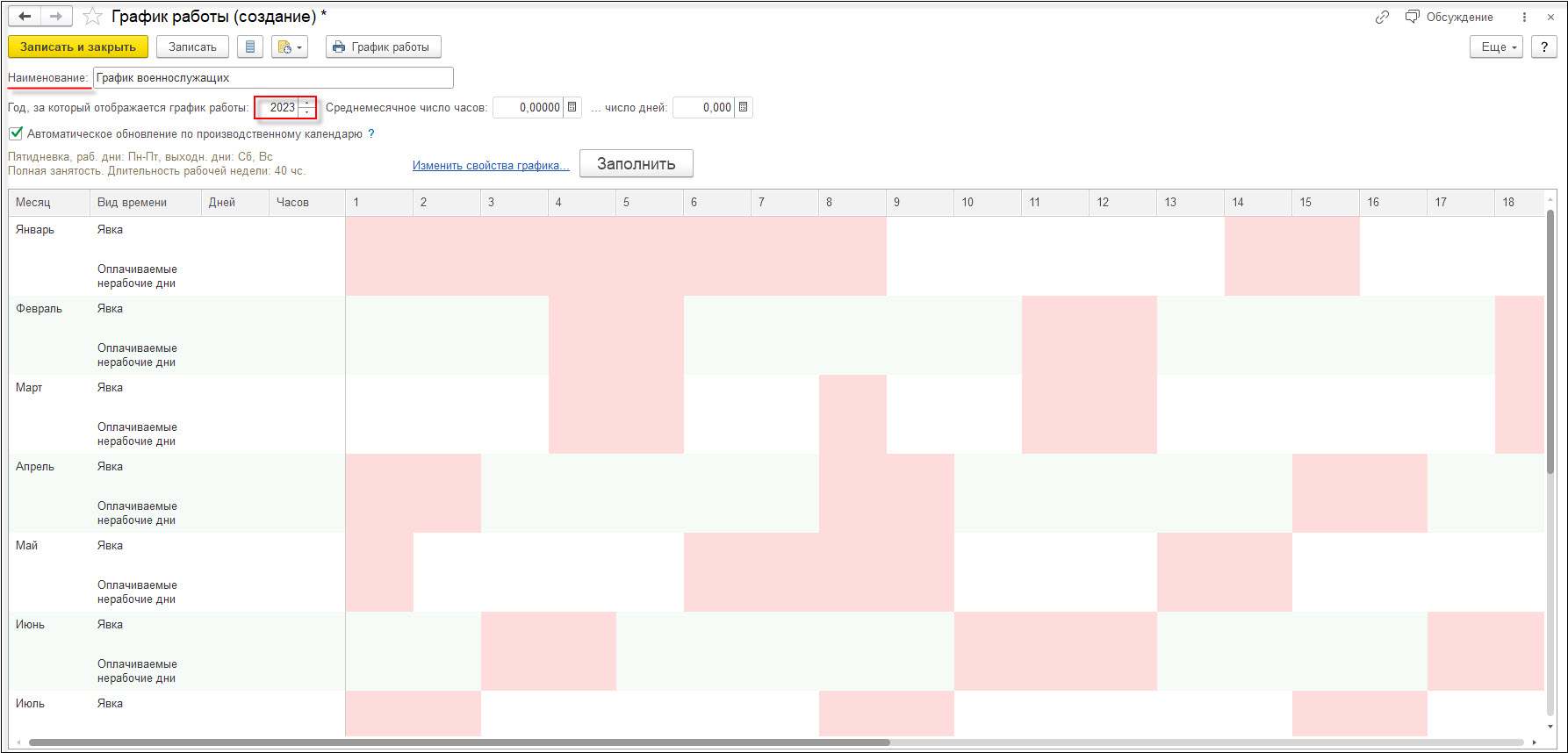Viewport: 1568px width, 753px height.
Task: Open the three-dots window menu
Action: tap(1524, 17)
